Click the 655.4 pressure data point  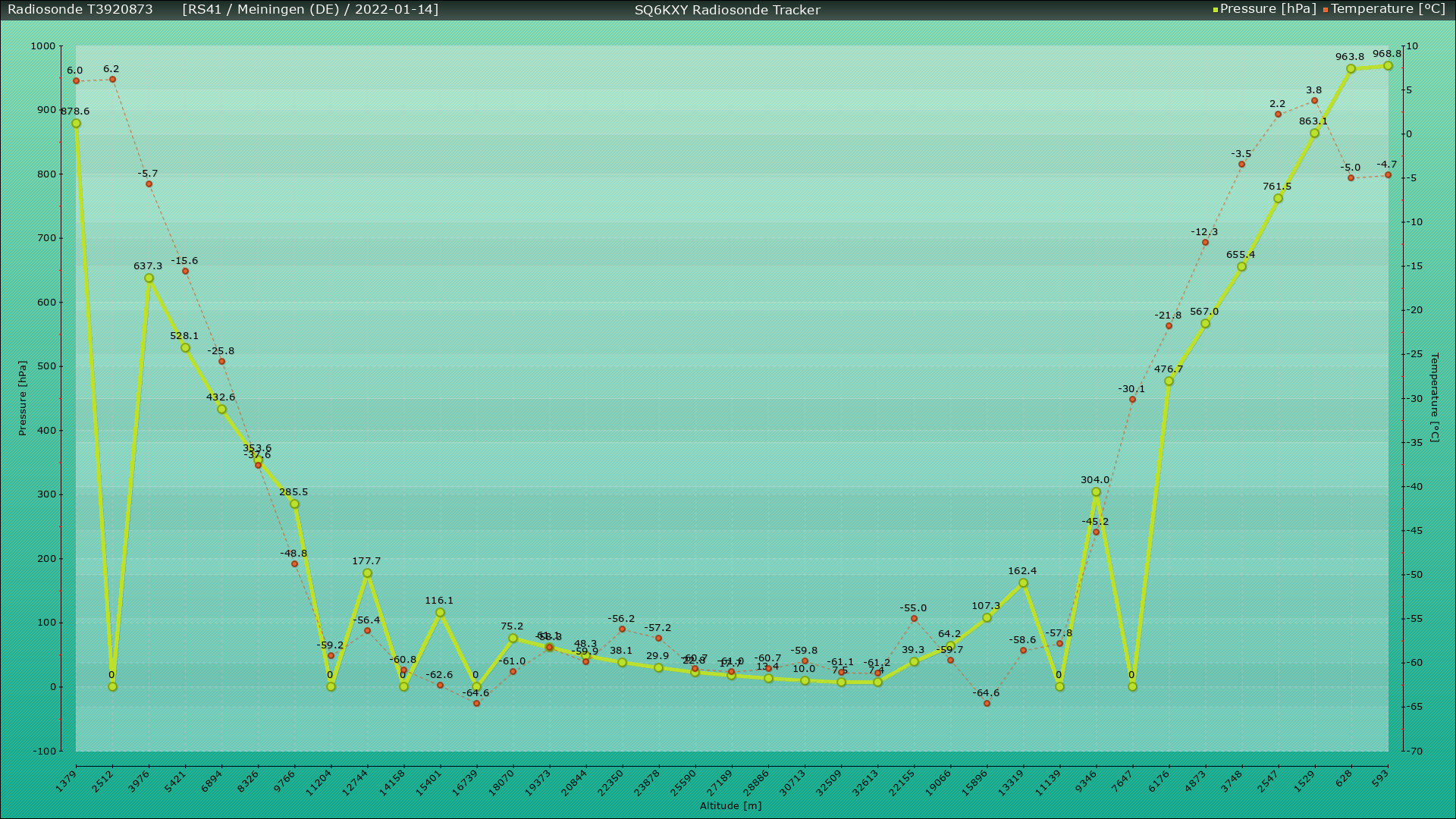point(1241,267)
